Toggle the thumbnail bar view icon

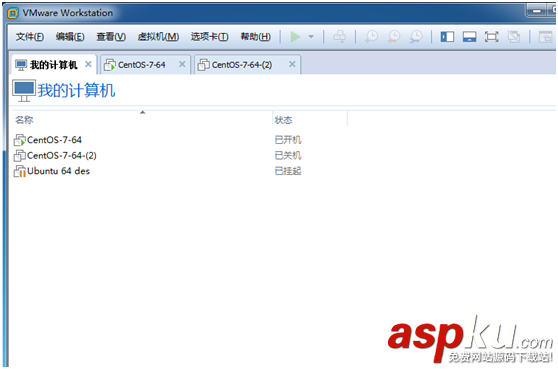point(469,36)
